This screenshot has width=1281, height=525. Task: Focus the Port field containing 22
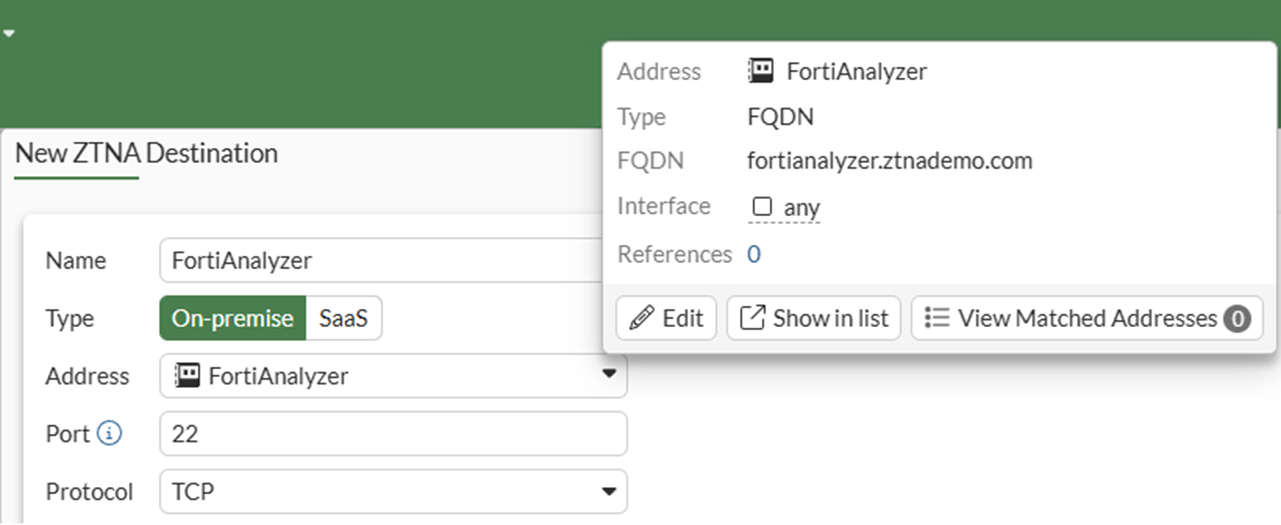392,434
